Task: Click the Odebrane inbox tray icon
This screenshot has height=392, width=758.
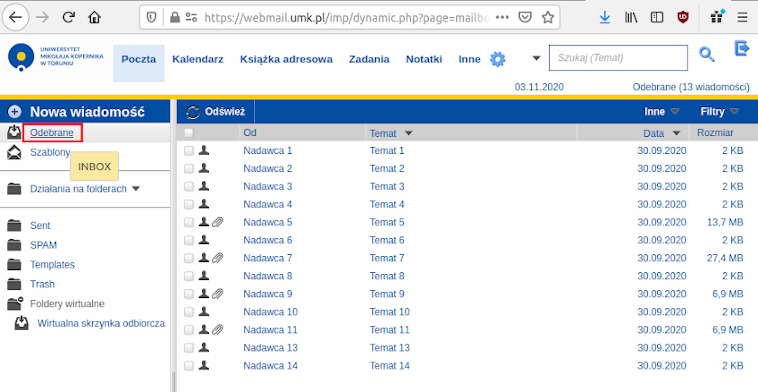Action: pyautogui.click(x=14, y=132)
